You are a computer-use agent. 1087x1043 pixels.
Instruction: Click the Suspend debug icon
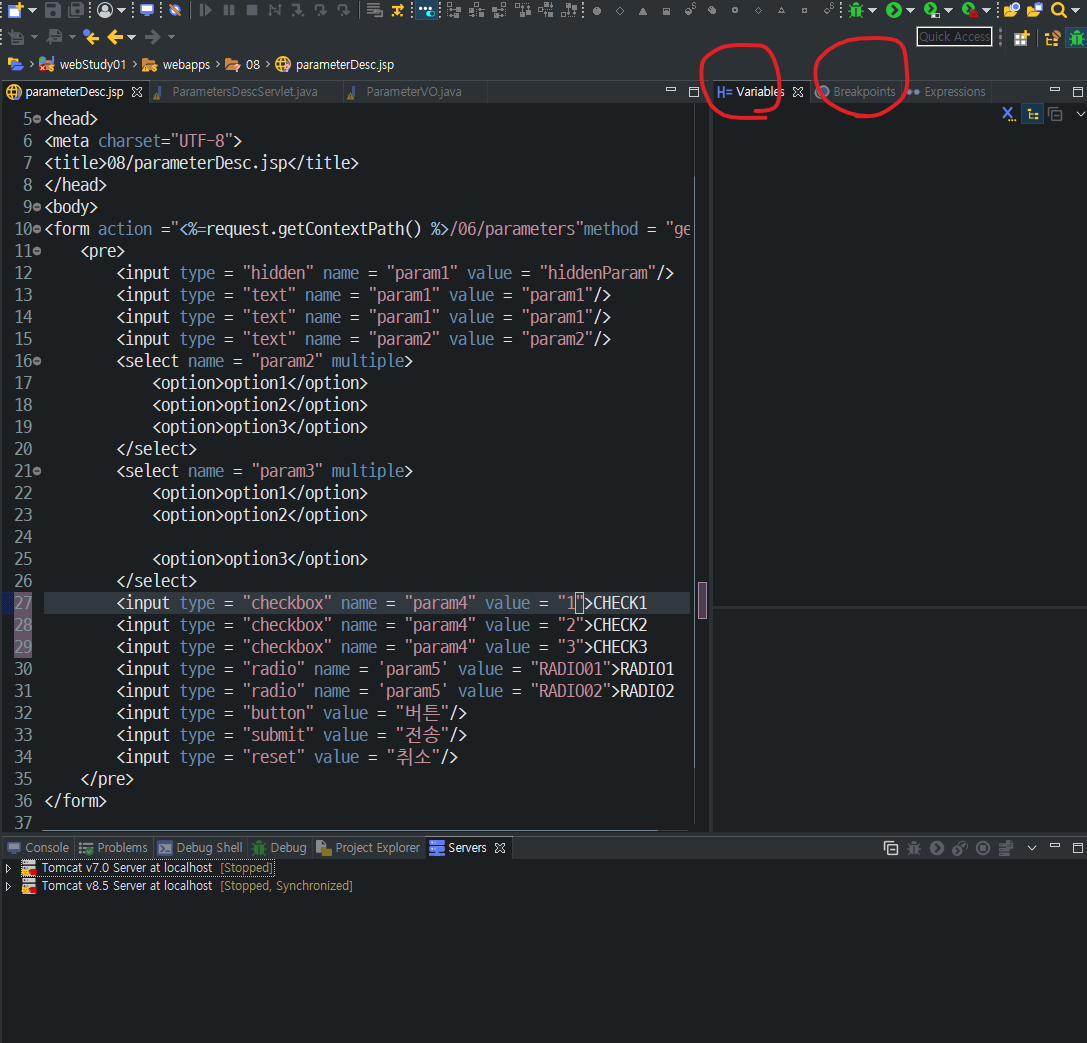tap(229, 10)
